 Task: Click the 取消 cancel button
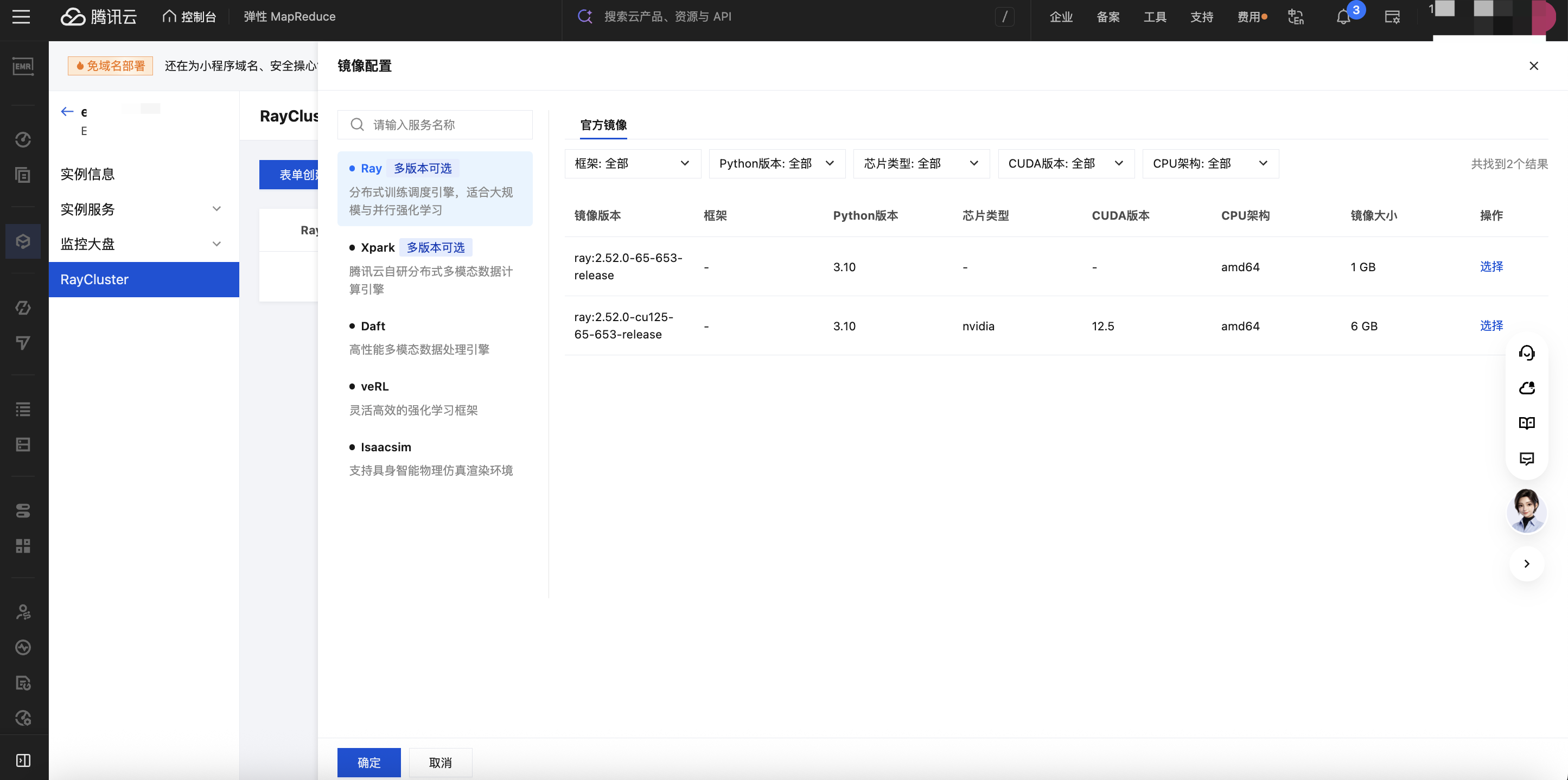[440, 762]
